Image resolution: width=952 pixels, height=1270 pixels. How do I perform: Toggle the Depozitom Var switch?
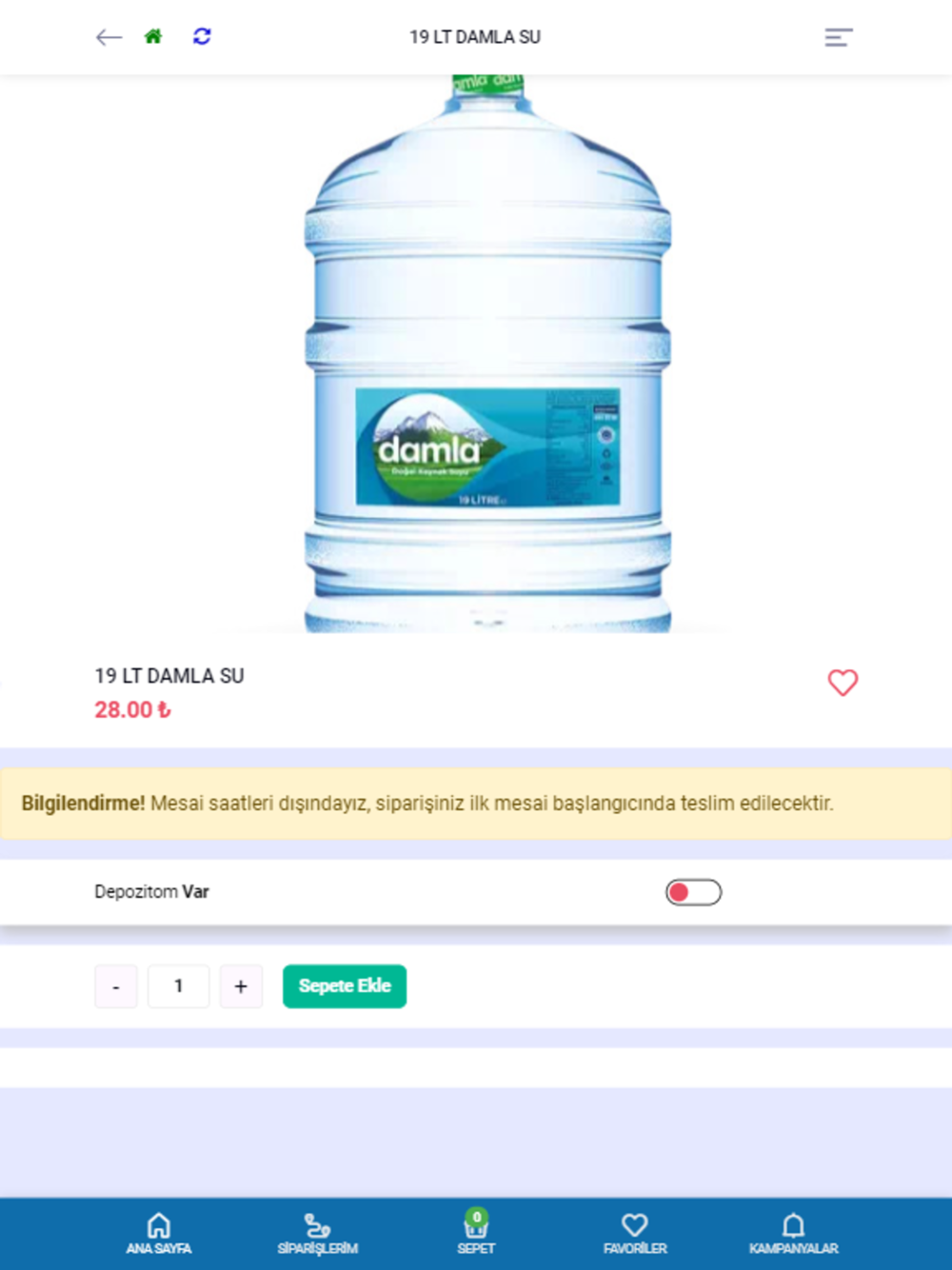click(693, 892)
